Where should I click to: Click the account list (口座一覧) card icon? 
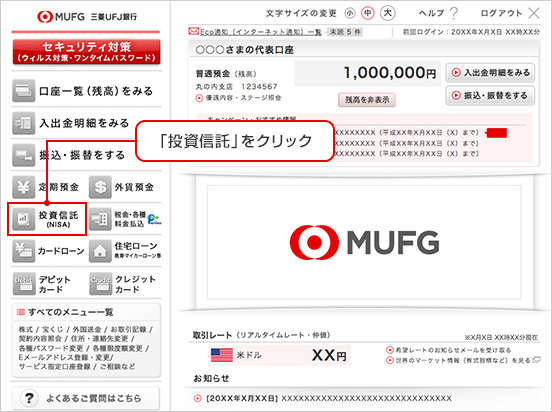tap(24, 91)
